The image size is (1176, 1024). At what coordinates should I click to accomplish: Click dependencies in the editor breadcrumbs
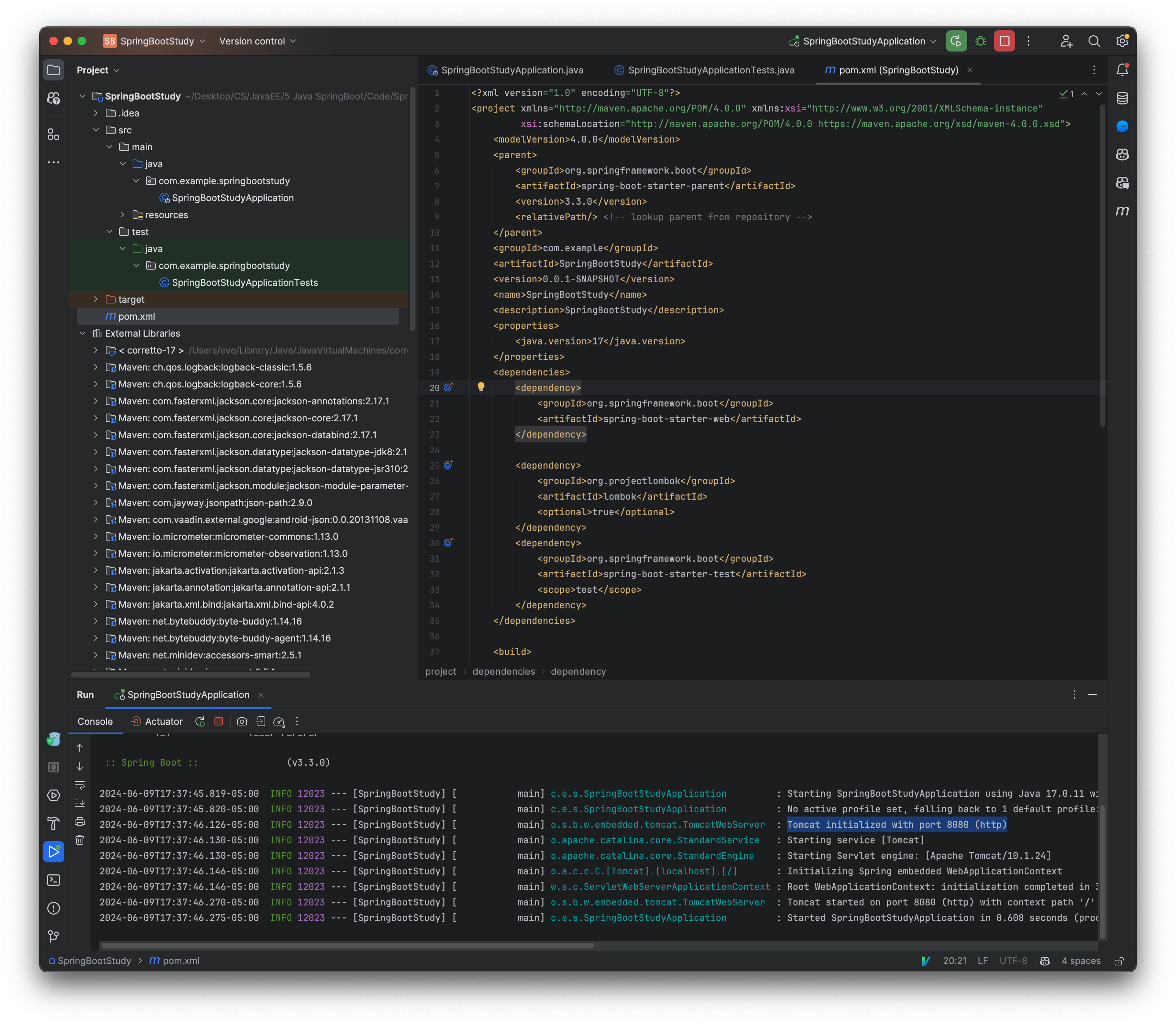(503, 671)
